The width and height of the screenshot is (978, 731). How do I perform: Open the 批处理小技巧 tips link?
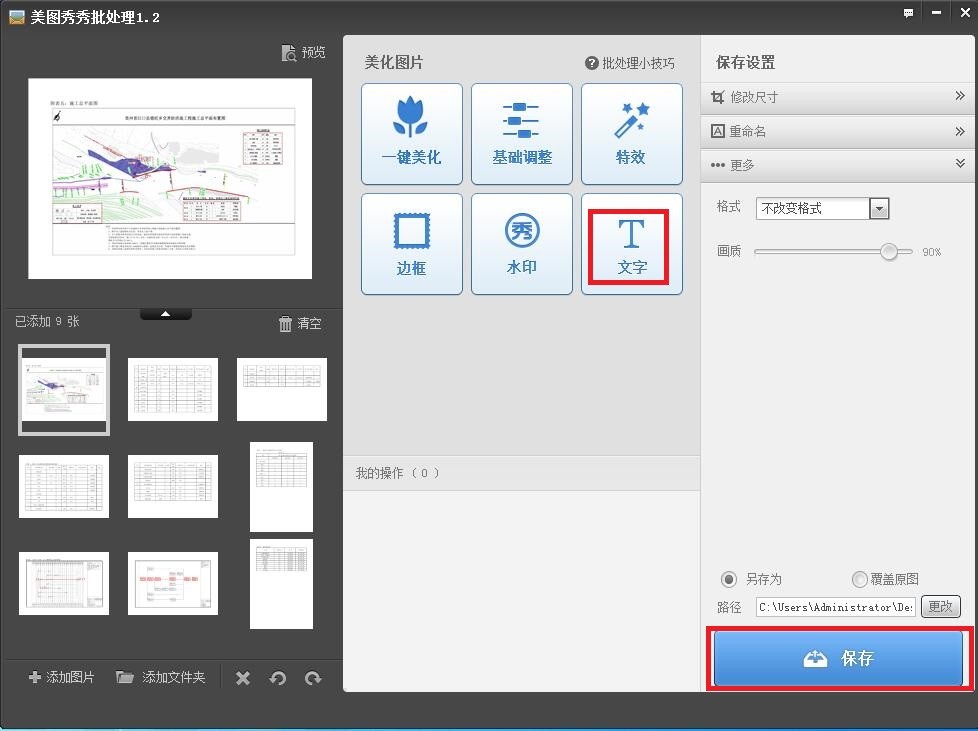[630, 63]
